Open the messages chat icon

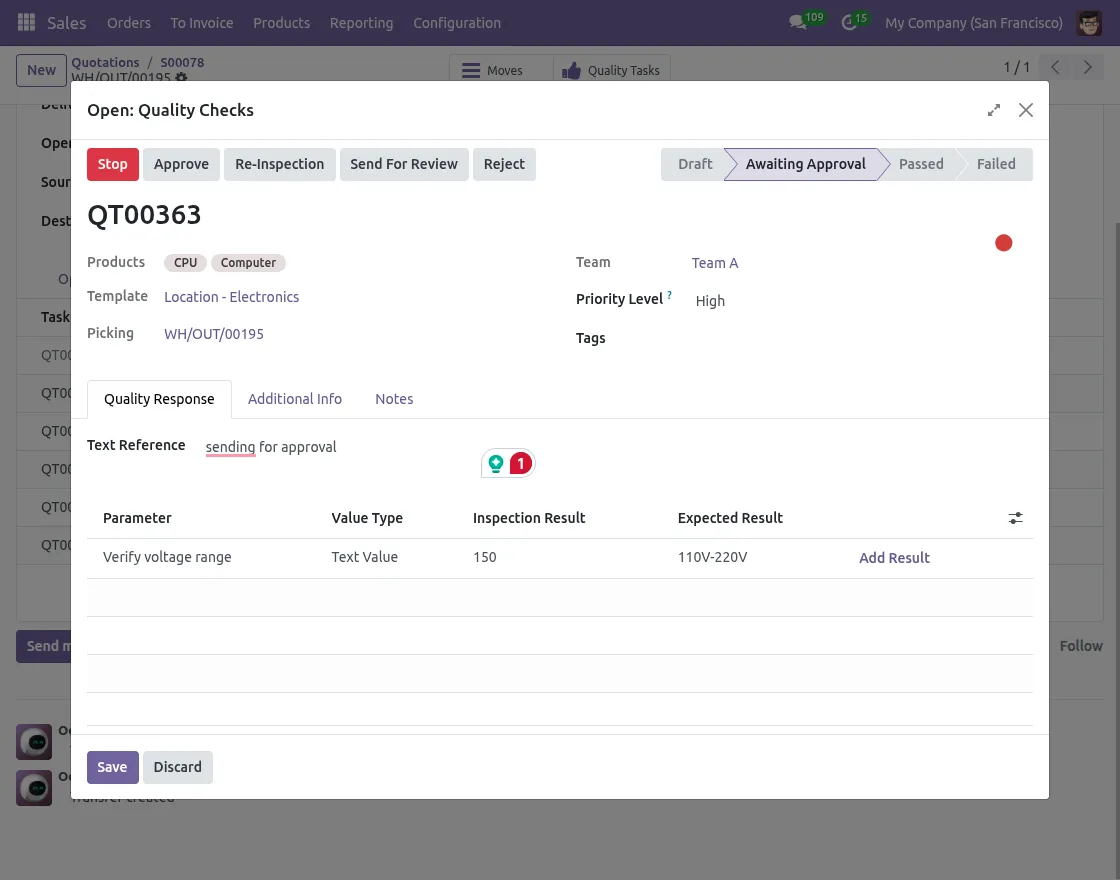tap(797, 22)
